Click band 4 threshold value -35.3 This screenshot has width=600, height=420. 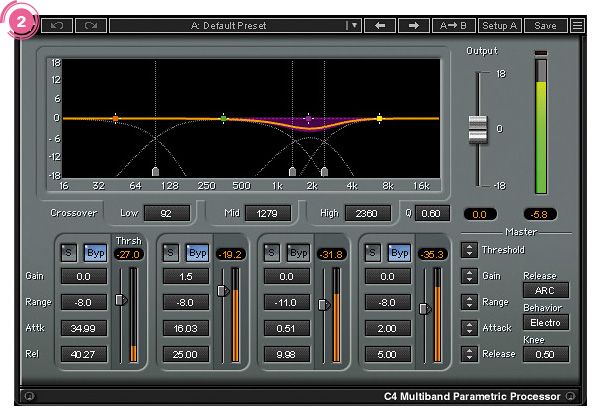433,254
